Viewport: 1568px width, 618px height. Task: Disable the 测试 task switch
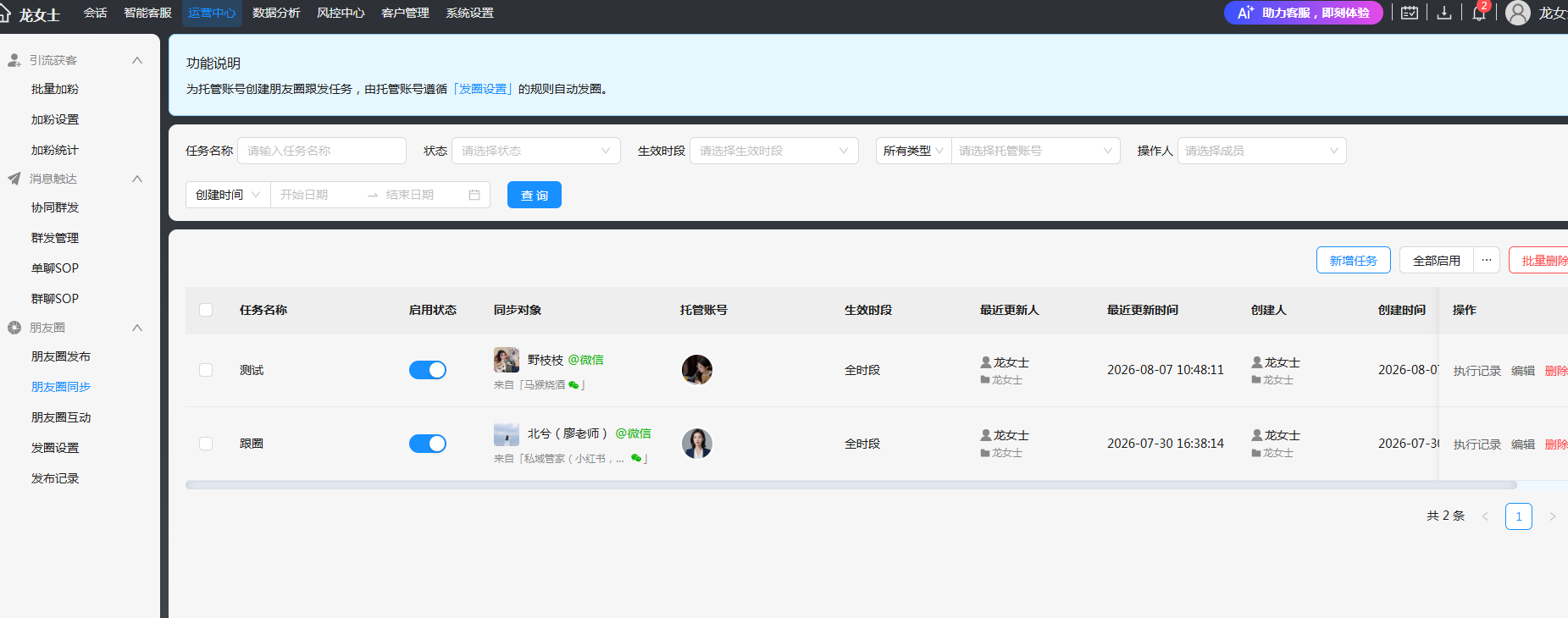click(x=428, y=370)
